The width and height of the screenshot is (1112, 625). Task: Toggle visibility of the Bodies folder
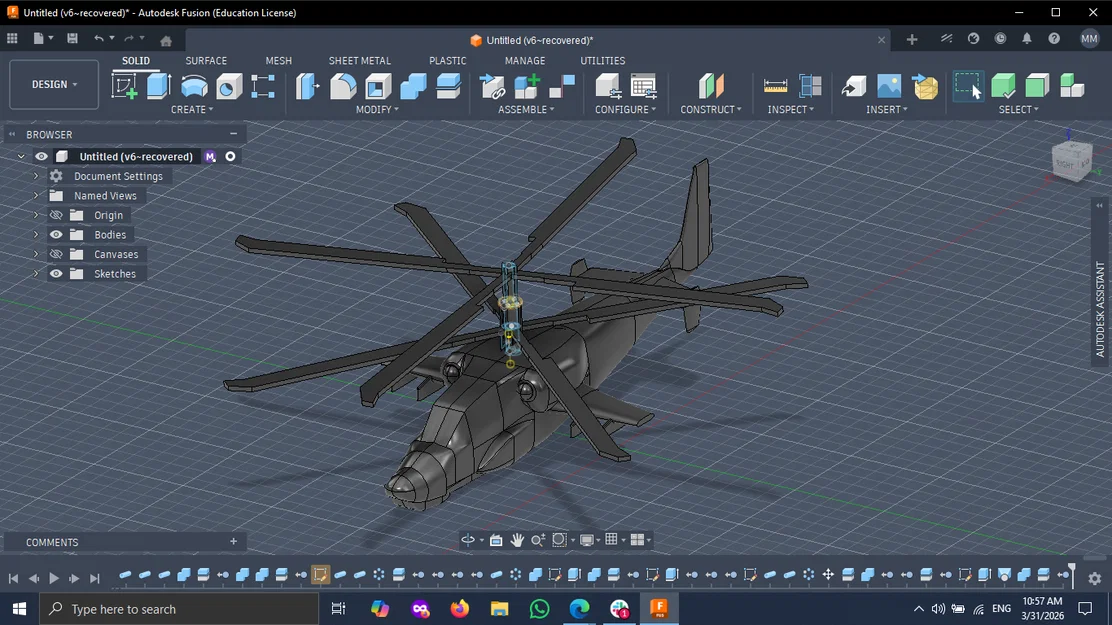56,234
